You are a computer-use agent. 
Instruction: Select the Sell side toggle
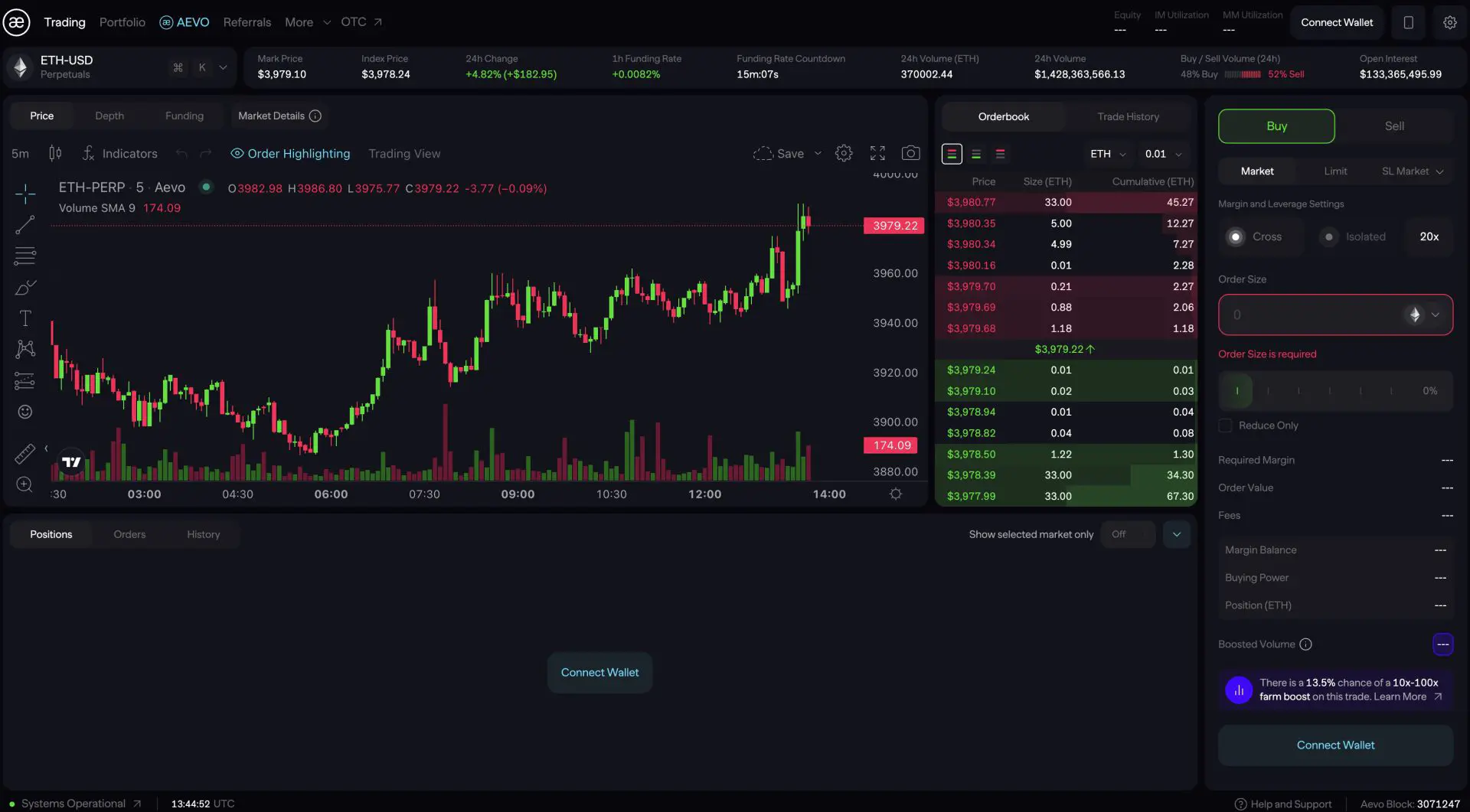(1394, 126)
